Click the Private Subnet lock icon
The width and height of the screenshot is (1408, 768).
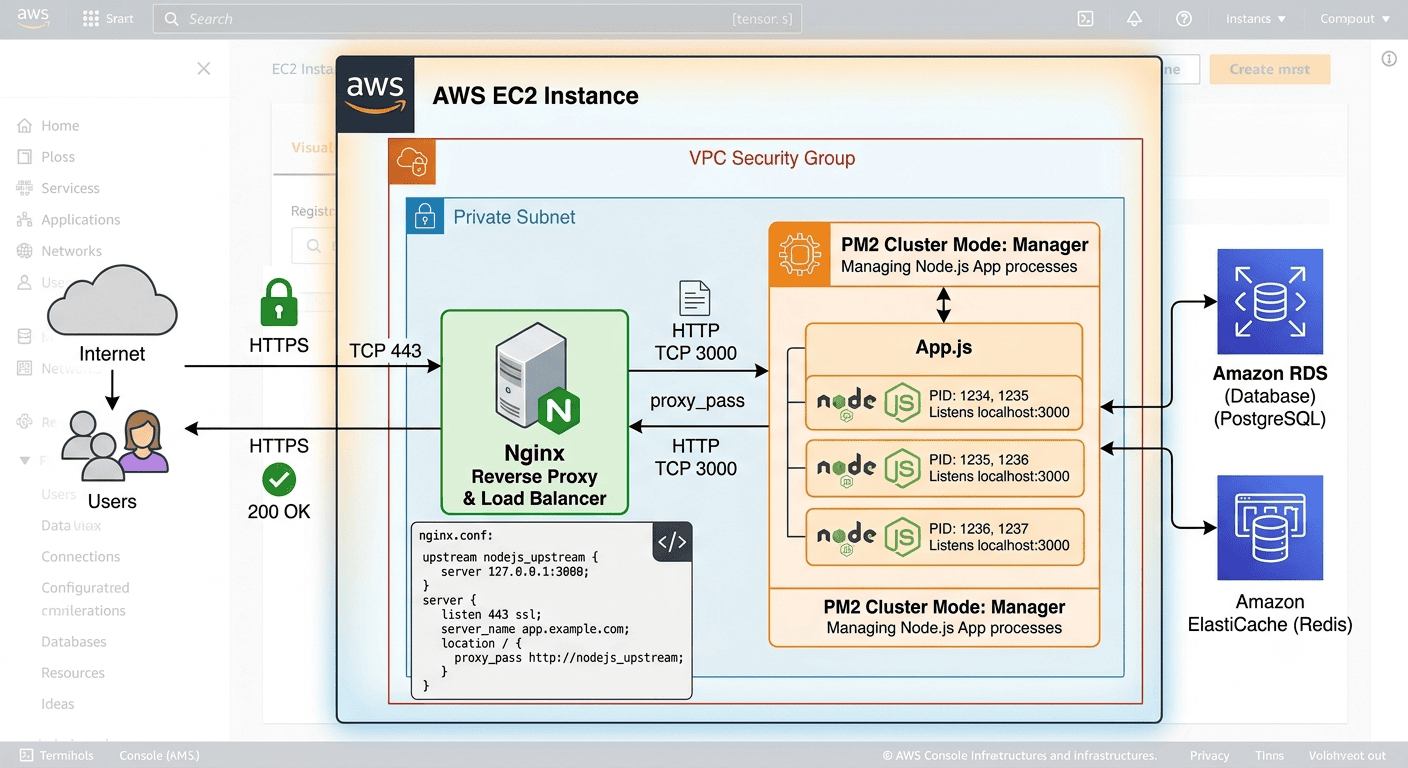424,216
